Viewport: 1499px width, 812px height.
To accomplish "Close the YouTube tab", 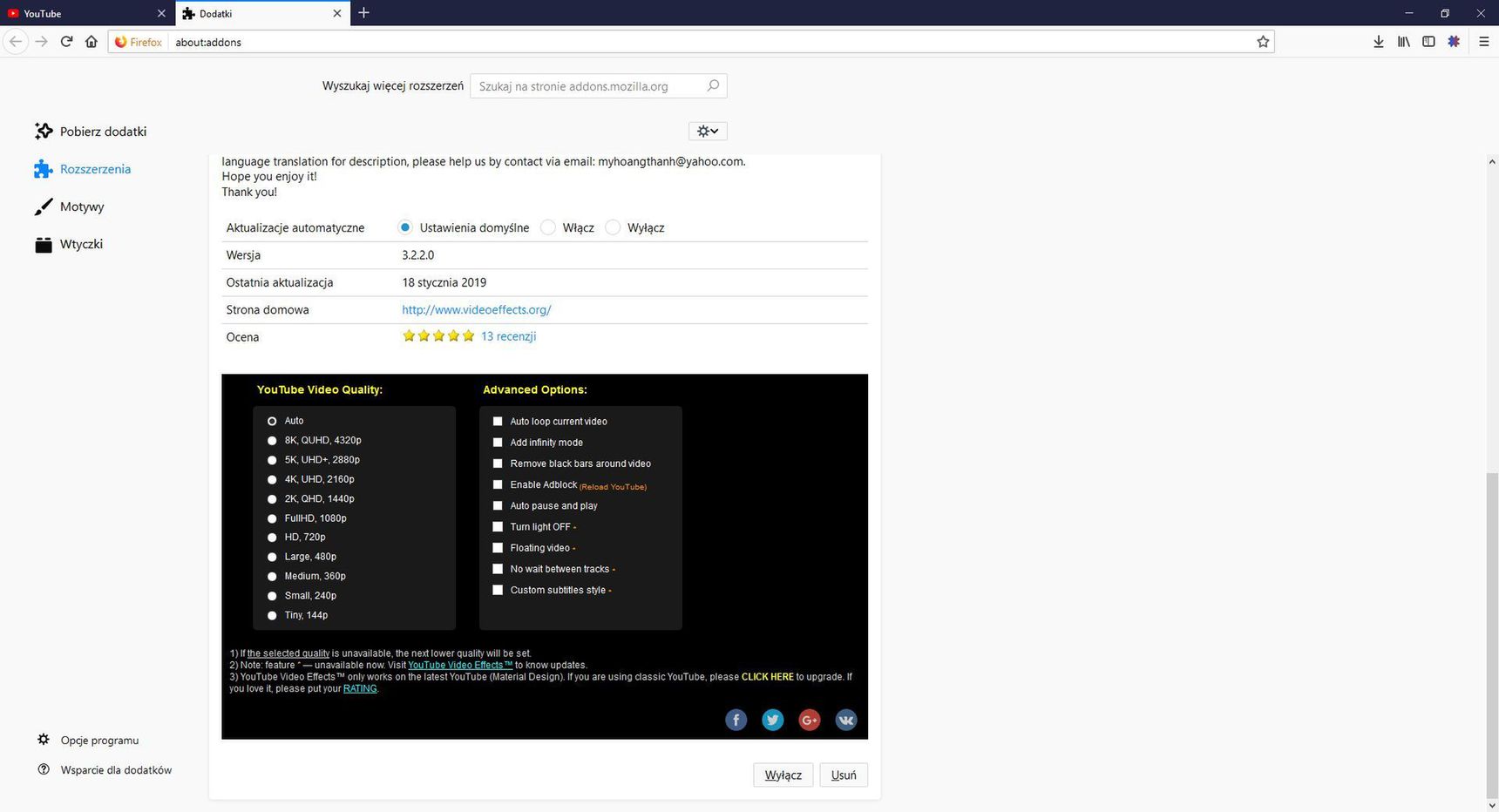I will pyautogui.click(x=161, y=13).
